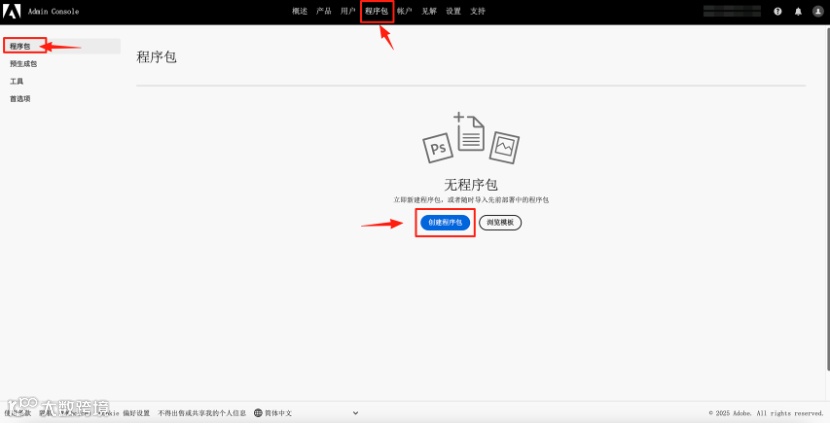Open the 设置 tab

453,11
